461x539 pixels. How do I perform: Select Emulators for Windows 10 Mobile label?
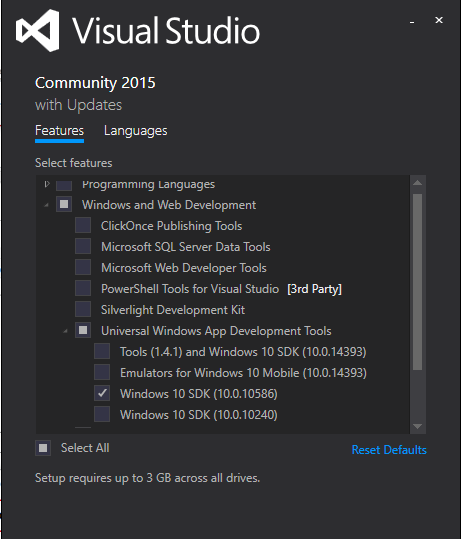pyautogui.click(x=243, y=373)
